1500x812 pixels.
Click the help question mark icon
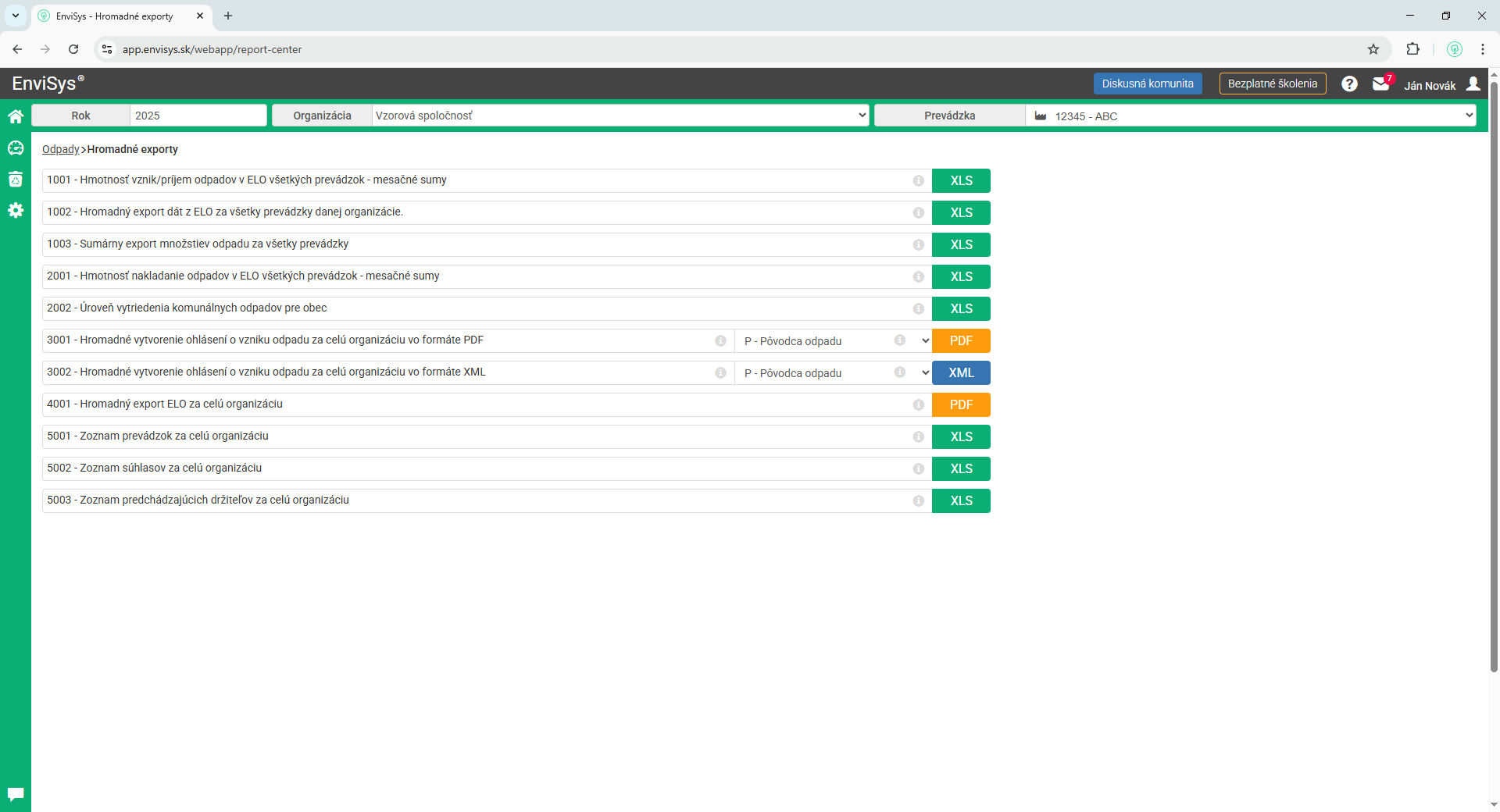click(1349, 84)
